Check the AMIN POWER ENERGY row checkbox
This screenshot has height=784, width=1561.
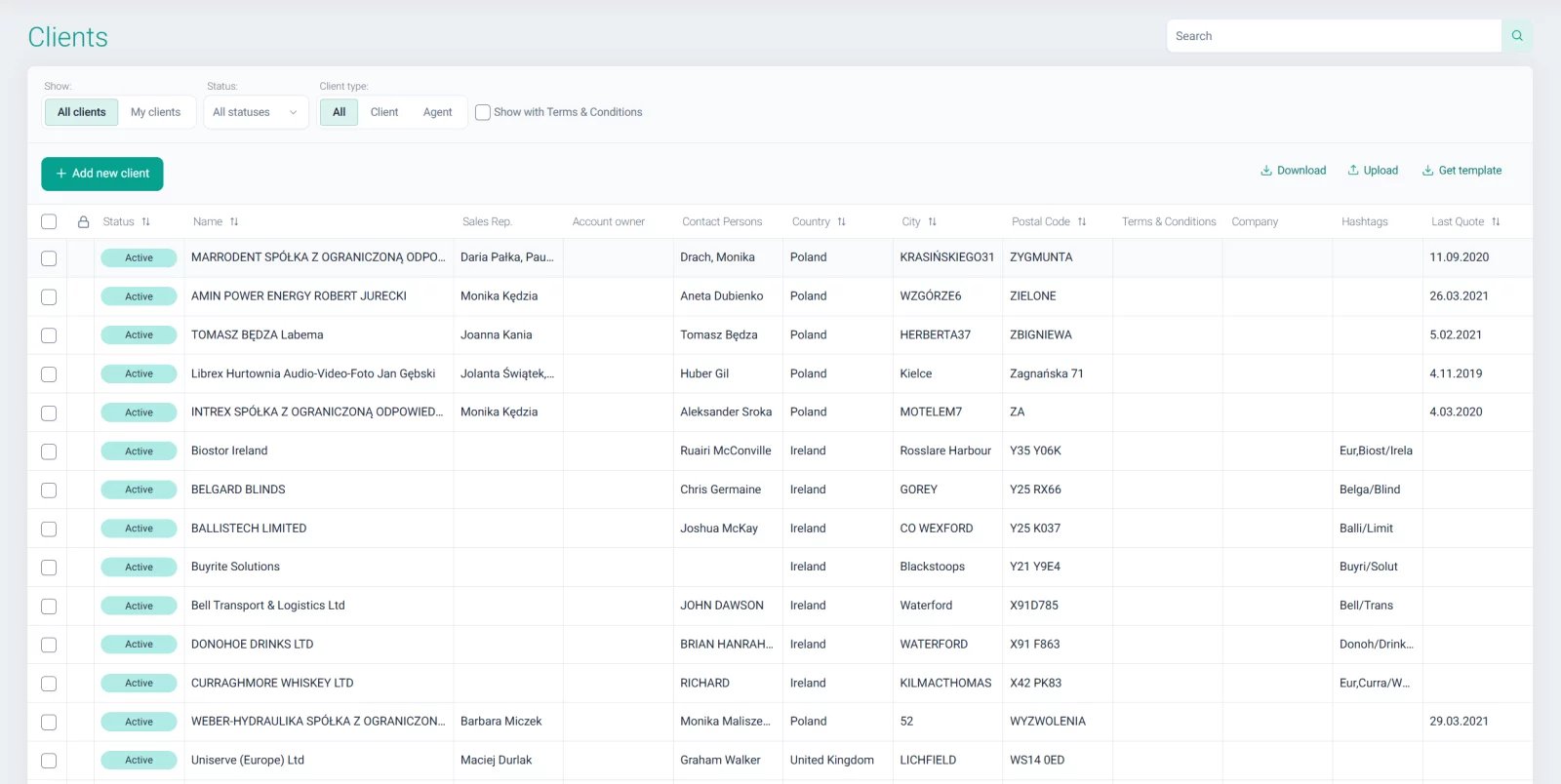coord(49,296)
